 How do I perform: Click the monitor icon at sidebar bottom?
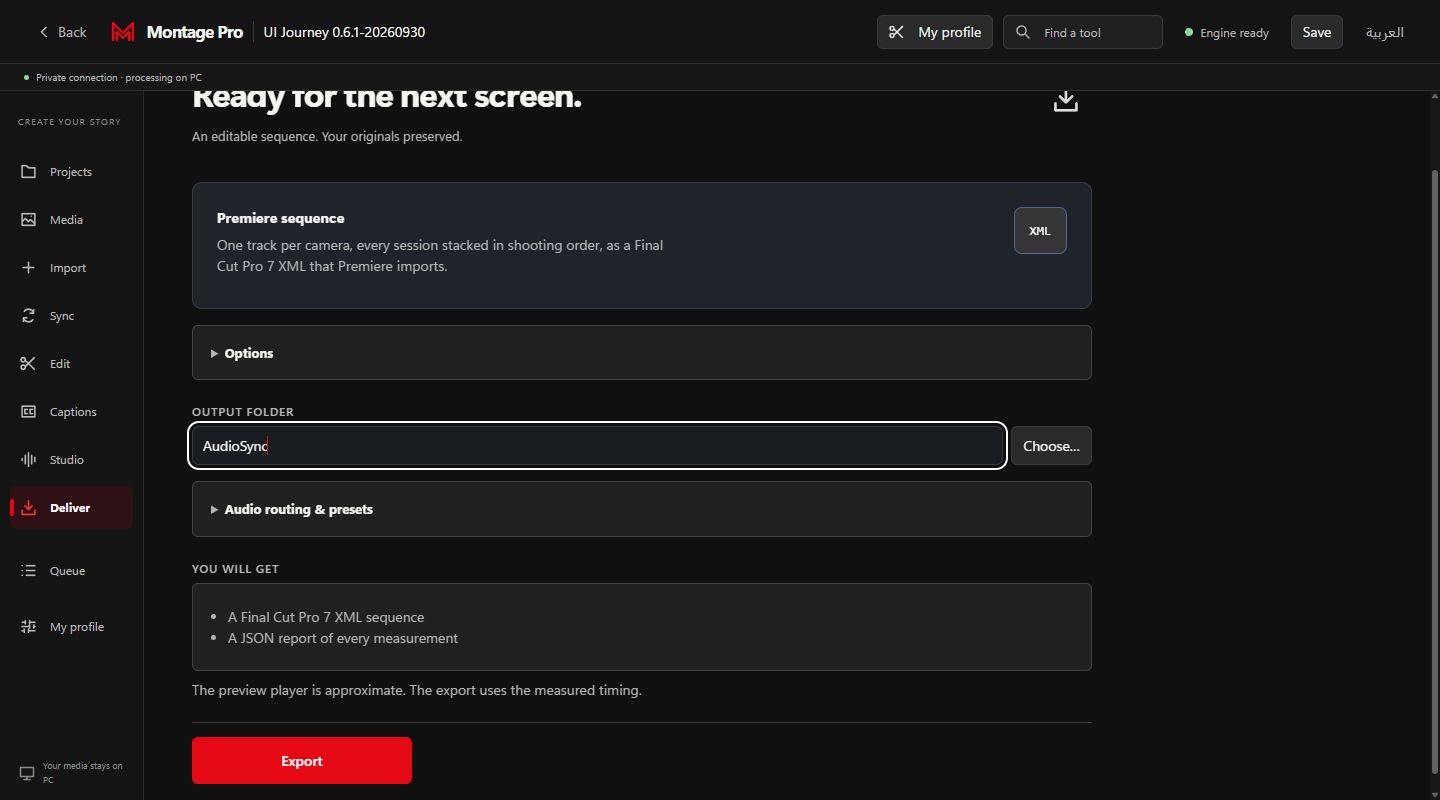pyautogui.click(x=27, y=773)
